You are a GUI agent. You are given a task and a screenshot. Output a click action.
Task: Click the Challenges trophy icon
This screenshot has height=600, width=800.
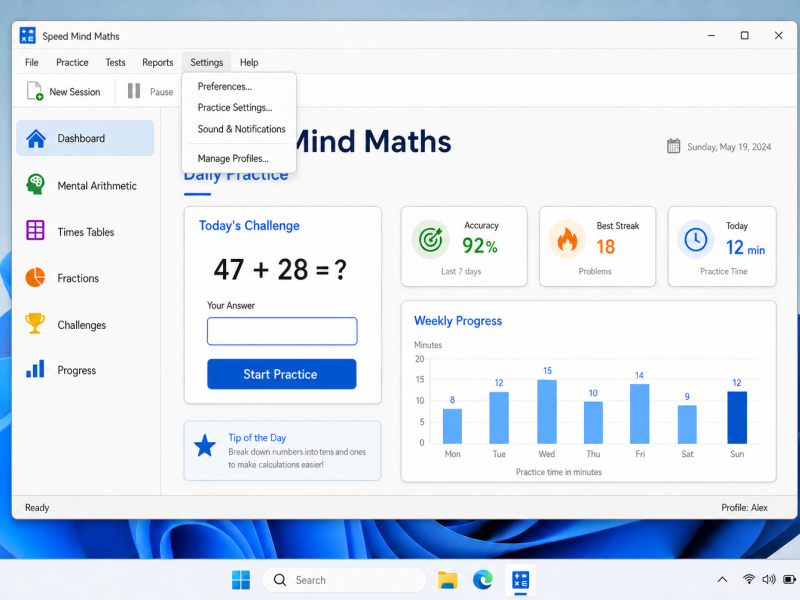[35, 323]
